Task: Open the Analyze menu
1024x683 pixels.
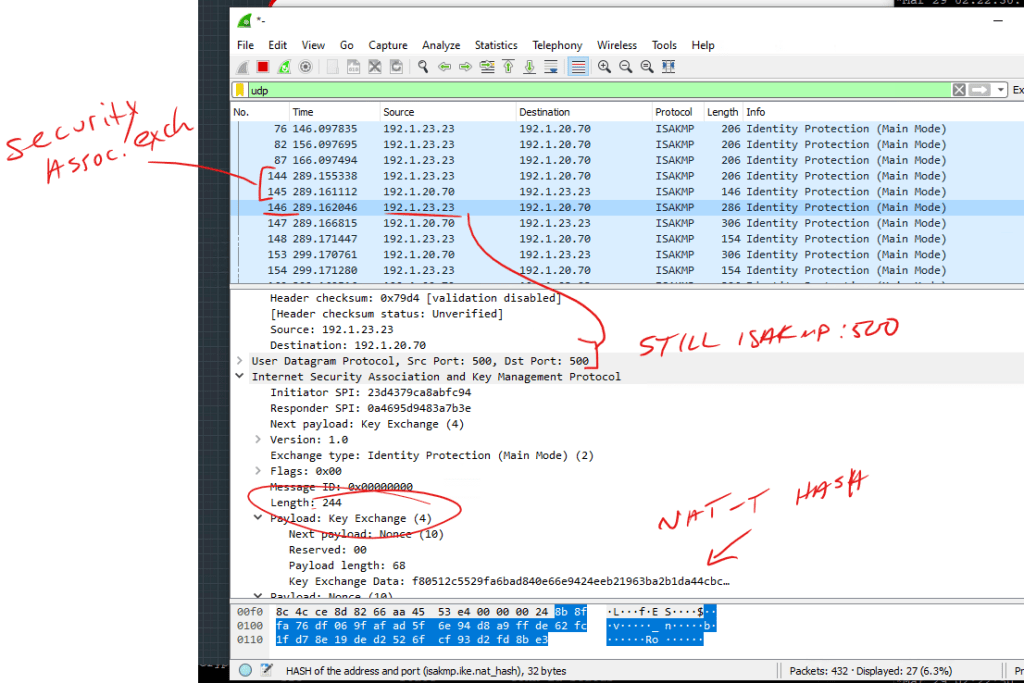Action: tap(441, 45)
